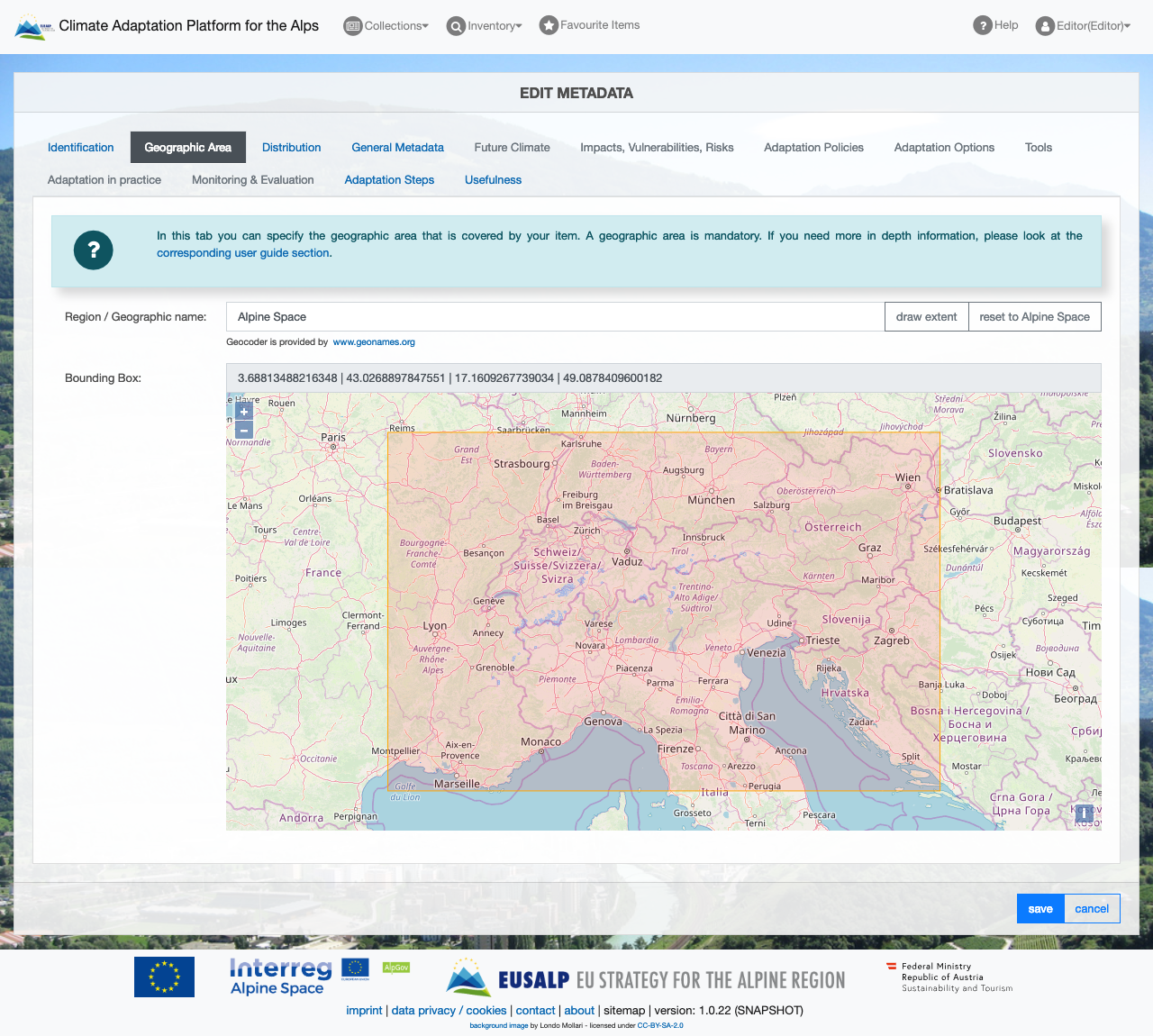Zoom in on the map with the plus control
Image resolution: width=1153 pixels, height=1036 pixels.
243,411
